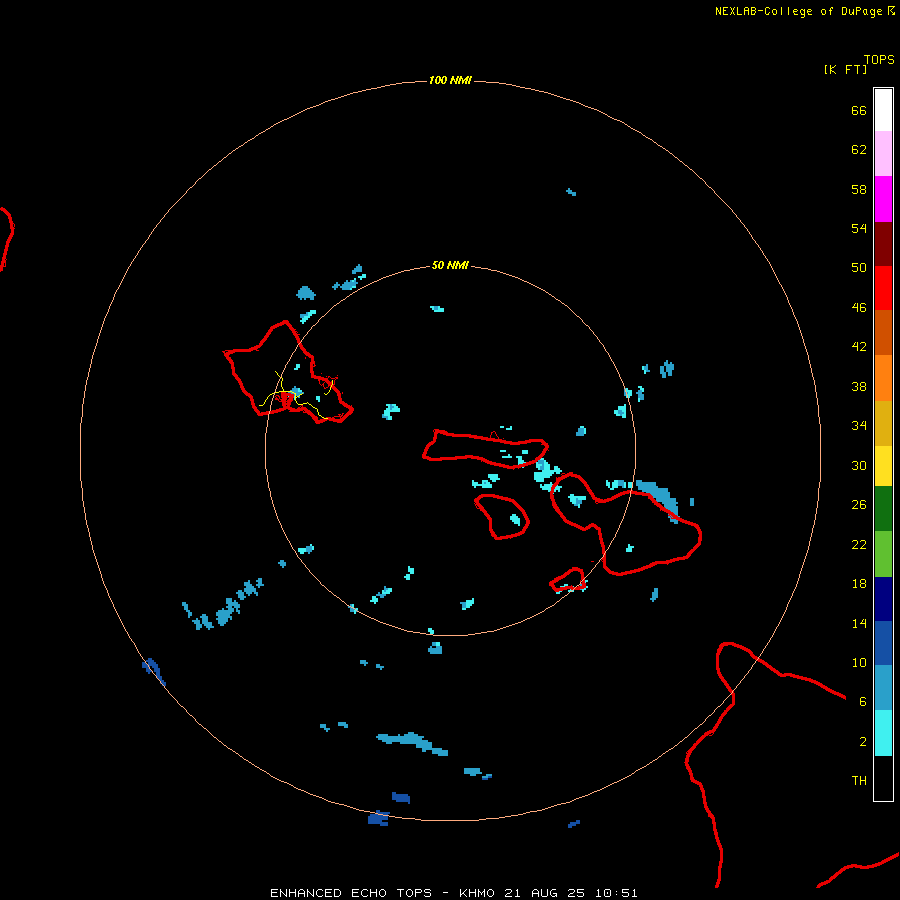Click the legend value 42
The height and width of the screenshot is (900, 900).
859,346
